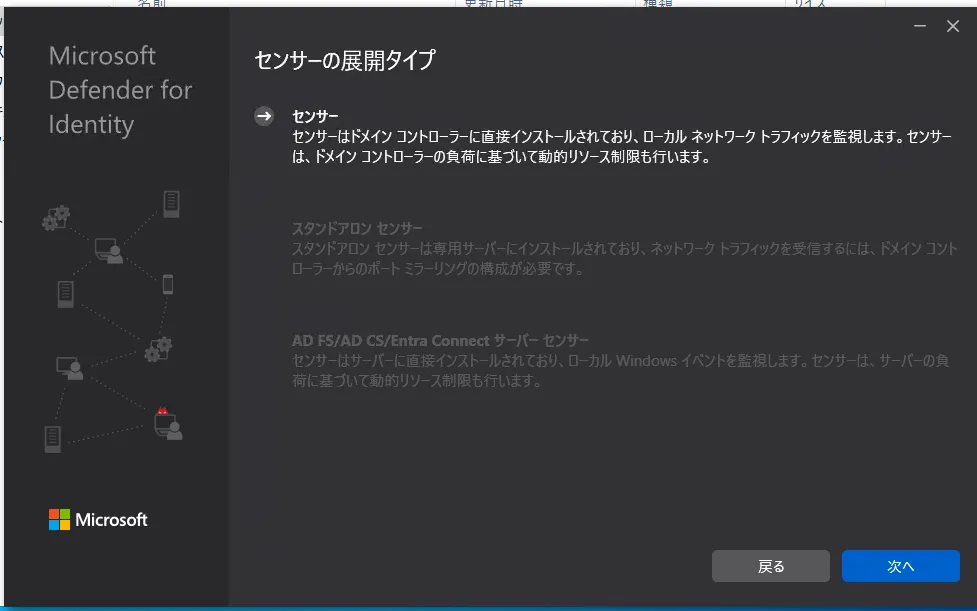The width and height of the screenshot is (977, 611).
Task: Click the smartphone icon in the illustration
Action: tap(167, 285)
